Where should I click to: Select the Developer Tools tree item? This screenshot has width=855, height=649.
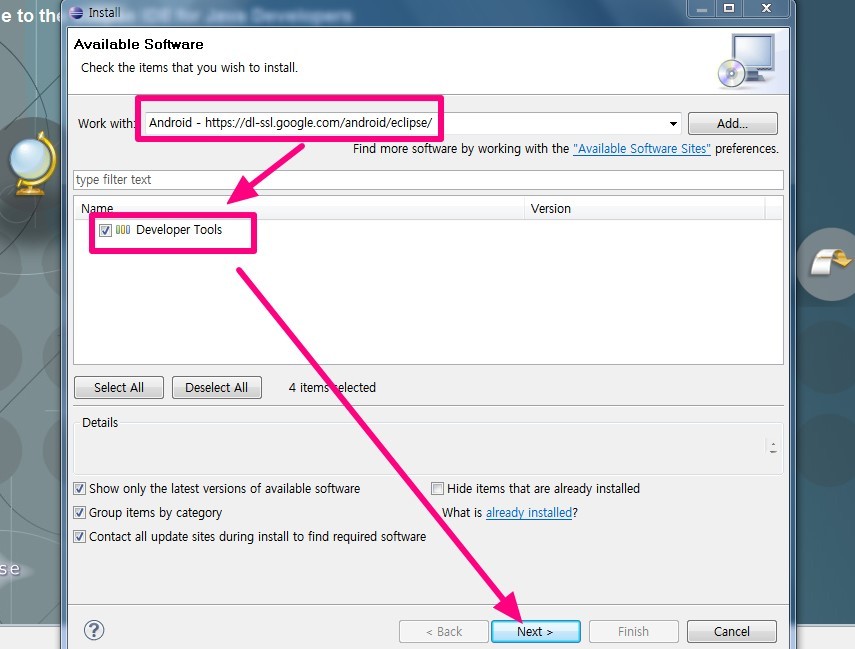coord(179,230)
